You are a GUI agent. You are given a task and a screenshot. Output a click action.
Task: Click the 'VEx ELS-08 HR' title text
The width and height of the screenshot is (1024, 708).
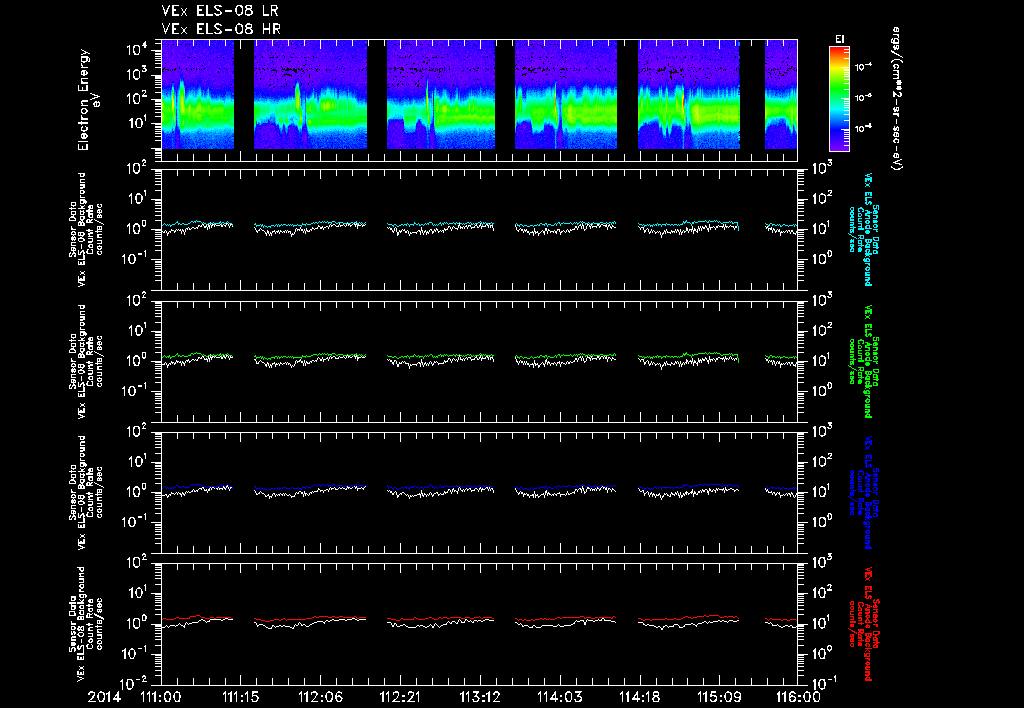[x=221, y=29]
